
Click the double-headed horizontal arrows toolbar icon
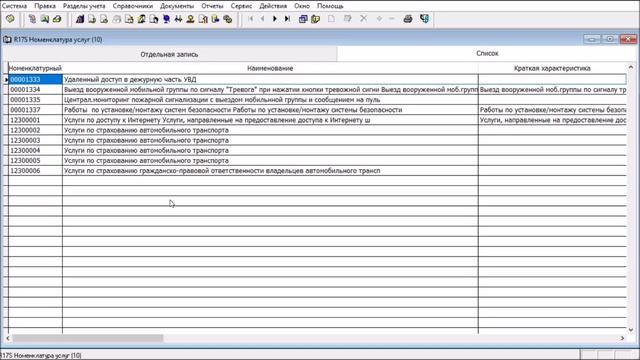pos(178,19)
